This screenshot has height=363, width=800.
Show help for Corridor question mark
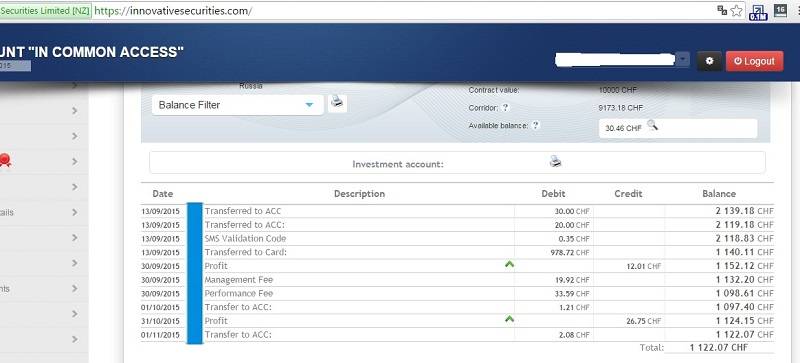pos(505,108)
